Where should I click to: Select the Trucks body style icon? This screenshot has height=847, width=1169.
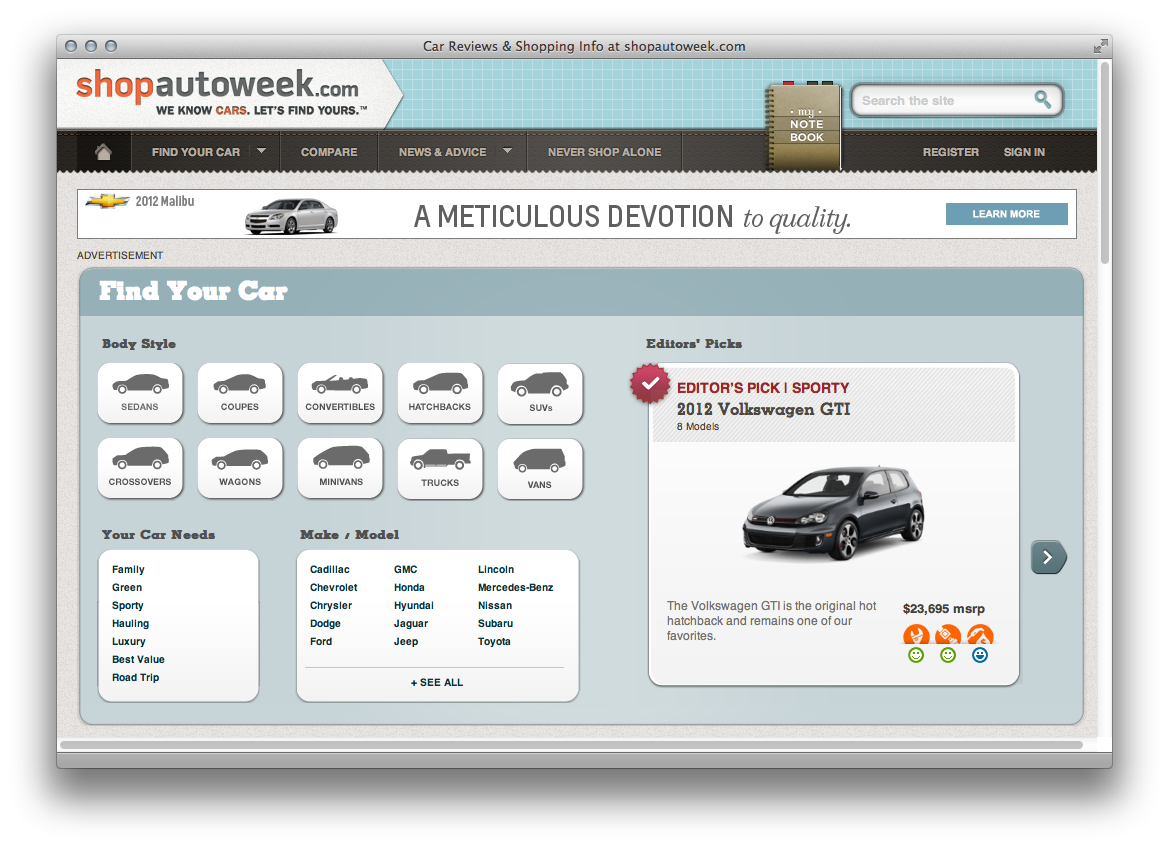coord(440,469)
